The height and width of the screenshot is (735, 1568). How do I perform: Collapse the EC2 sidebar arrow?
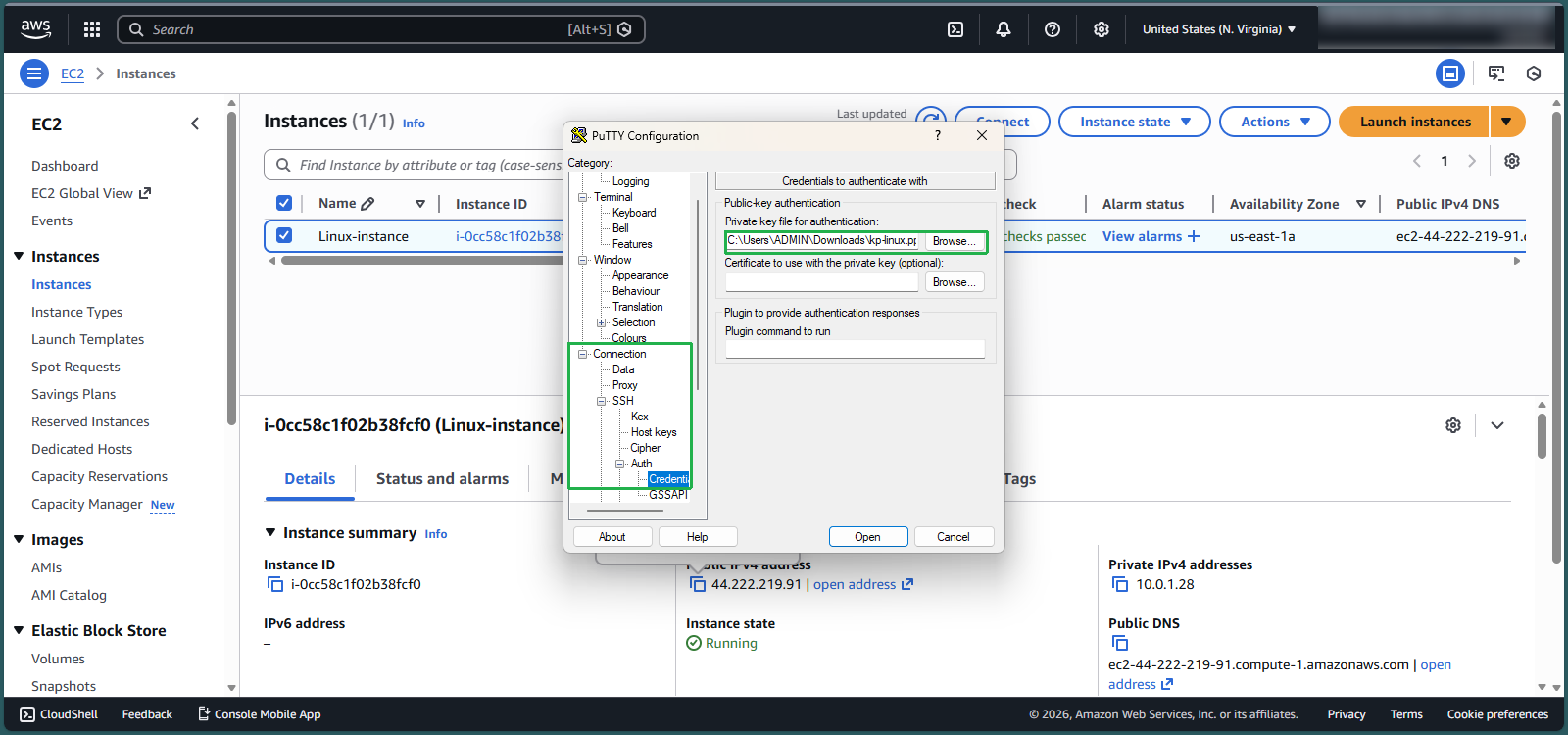point(195,123)
